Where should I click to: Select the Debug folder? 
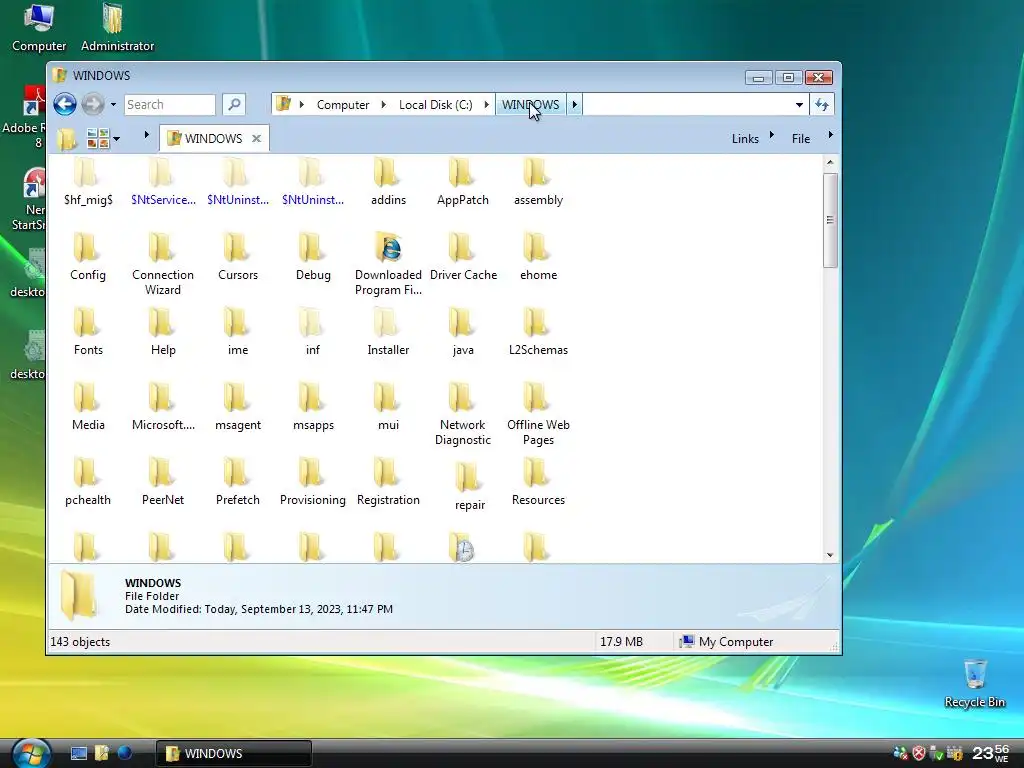tap(313, 257)
